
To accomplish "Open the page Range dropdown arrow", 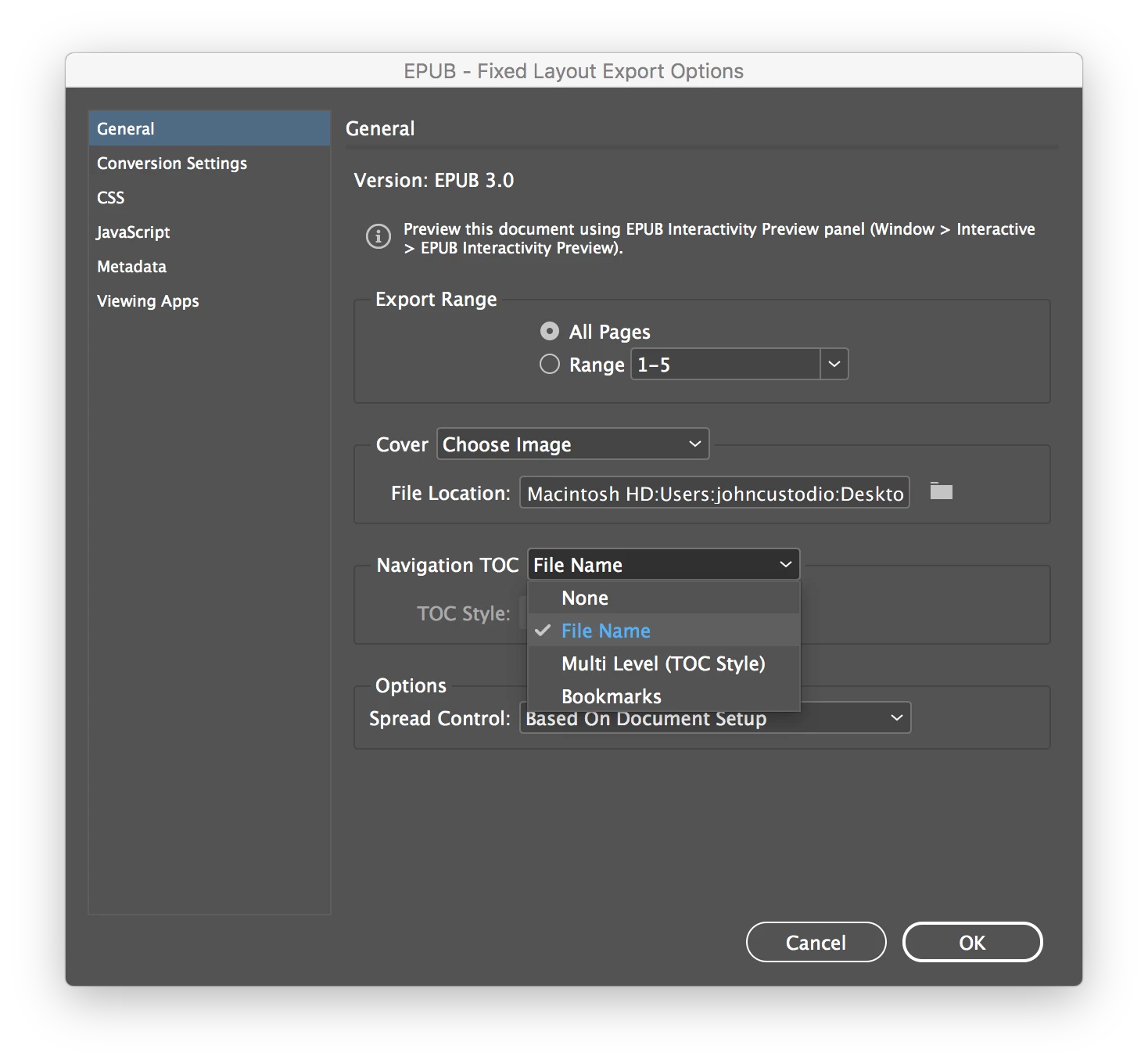I will tap(834, 365).
